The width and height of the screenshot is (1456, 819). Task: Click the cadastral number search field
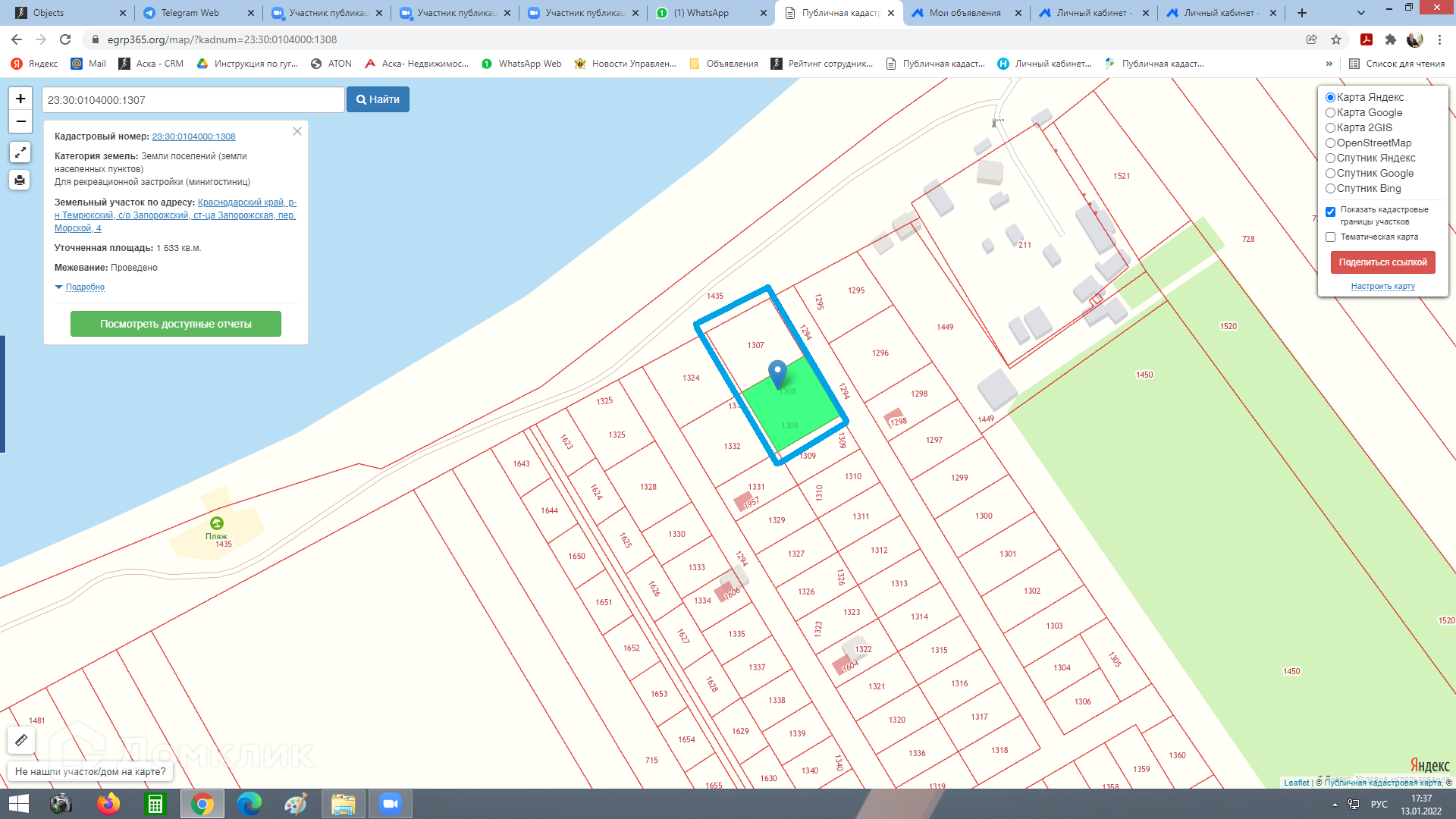click(193, 100)
